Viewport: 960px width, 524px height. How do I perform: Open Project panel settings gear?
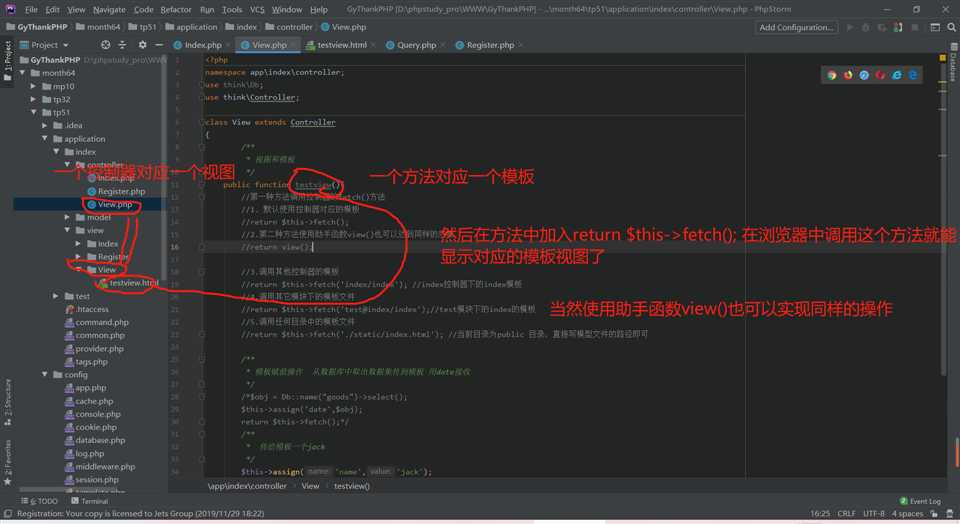pyautogui.click(x=143, y=45)
